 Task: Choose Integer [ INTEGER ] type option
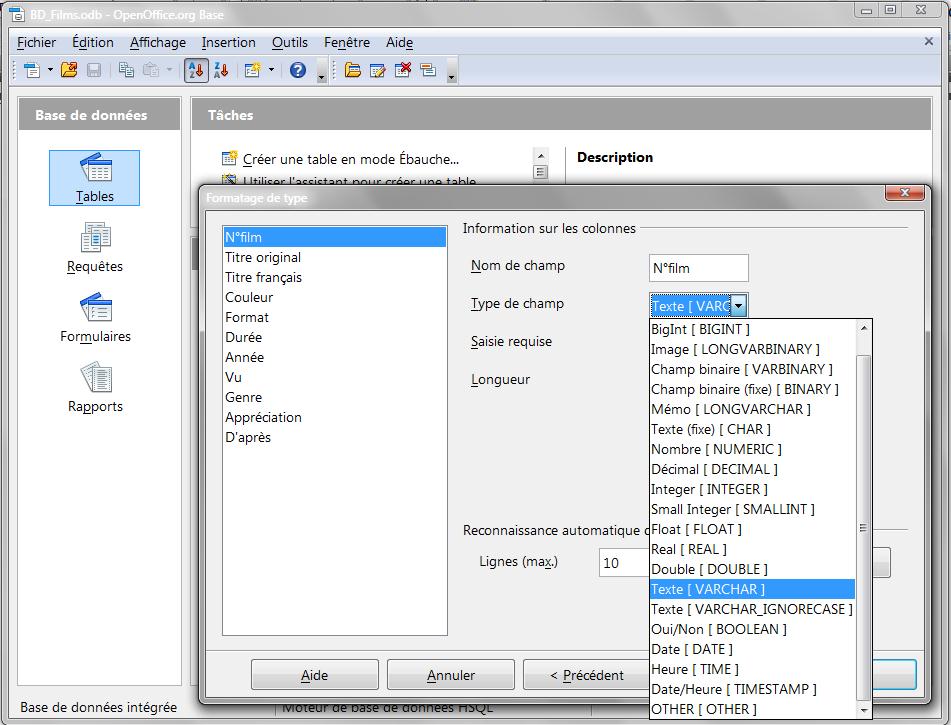[752, 490]
